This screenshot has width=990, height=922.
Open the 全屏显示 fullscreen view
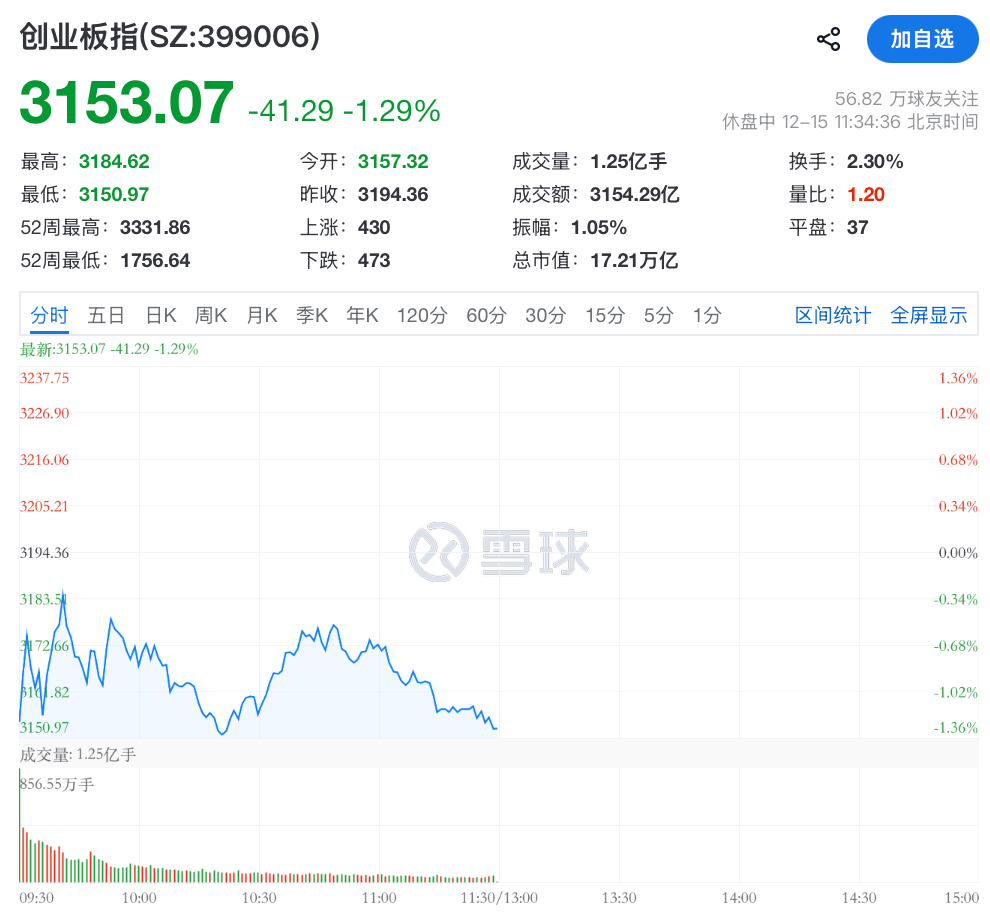tap(928, 315)
